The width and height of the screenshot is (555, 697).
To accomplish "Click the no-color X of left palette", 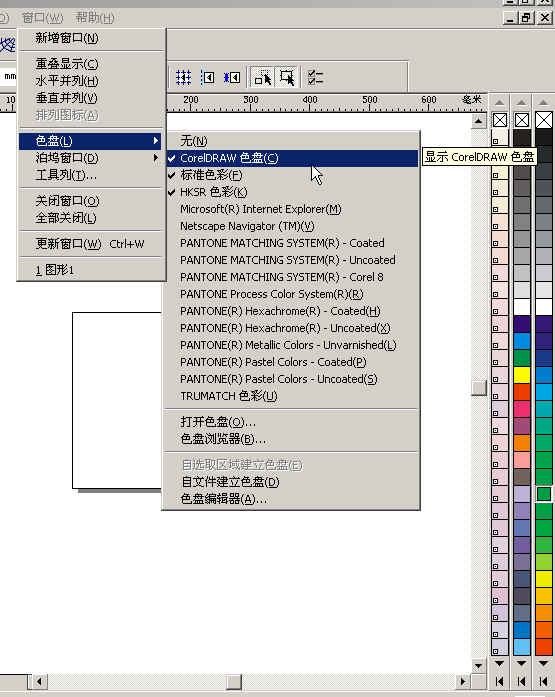I will pos(500,120).
